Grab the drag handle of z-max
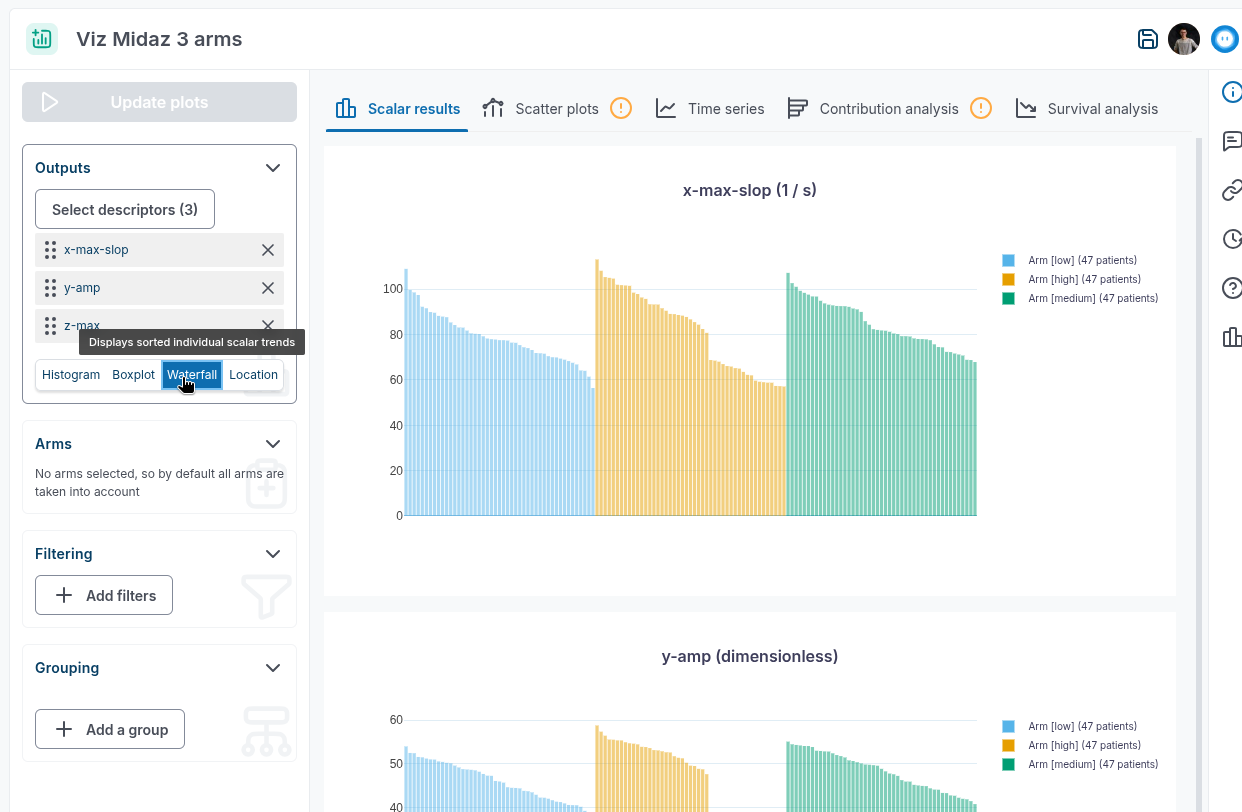The width and height of the screenshot is (1242, 812). [50, 325]
